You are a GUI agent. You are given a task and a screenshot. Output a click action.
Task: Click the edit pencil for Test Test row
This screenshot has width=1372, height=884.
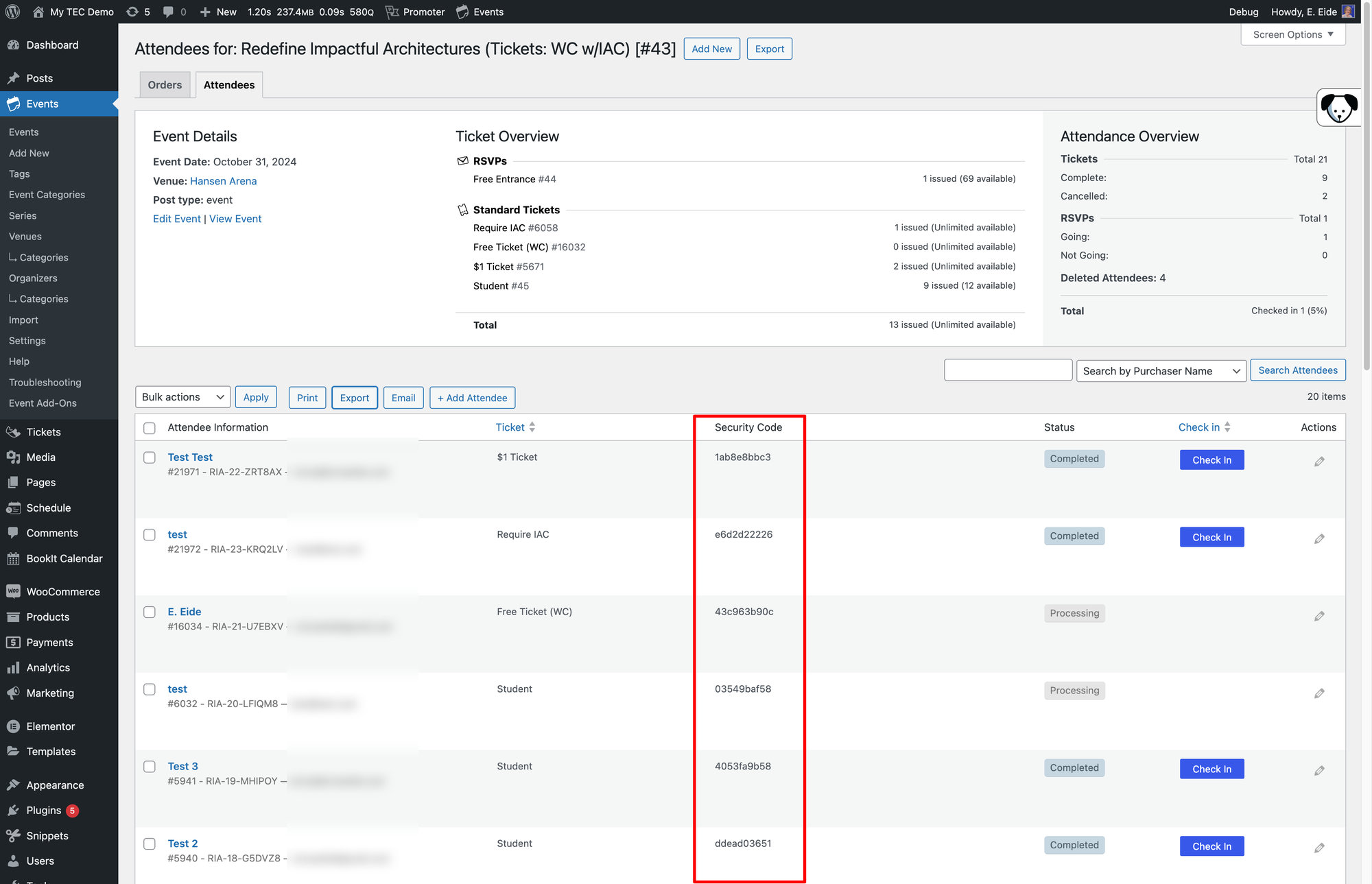1319,462
